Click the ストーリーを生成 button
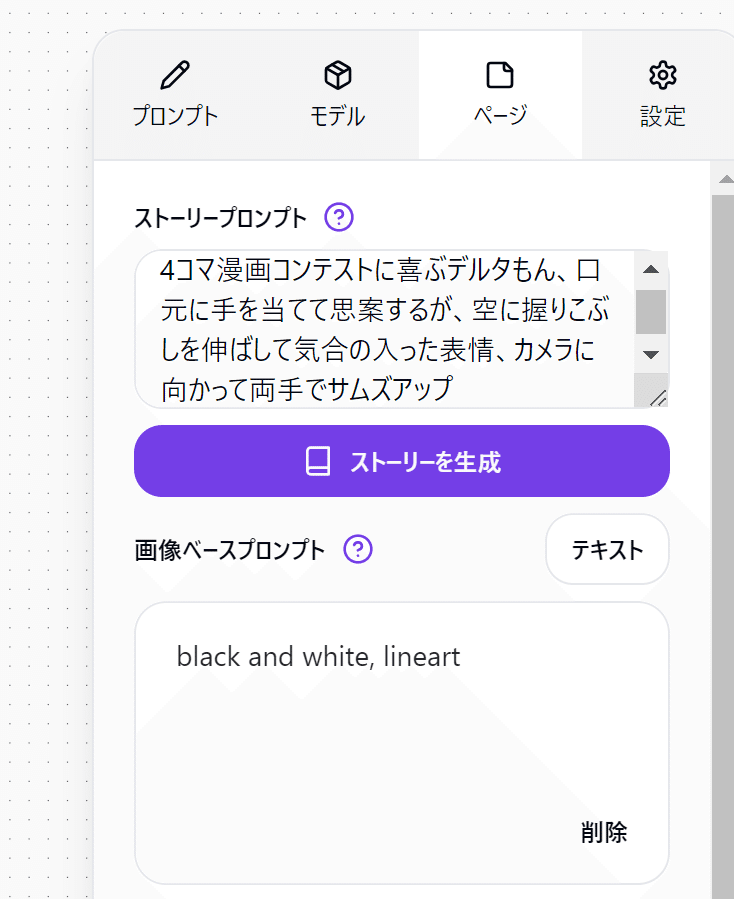 [x=402, y=461]
